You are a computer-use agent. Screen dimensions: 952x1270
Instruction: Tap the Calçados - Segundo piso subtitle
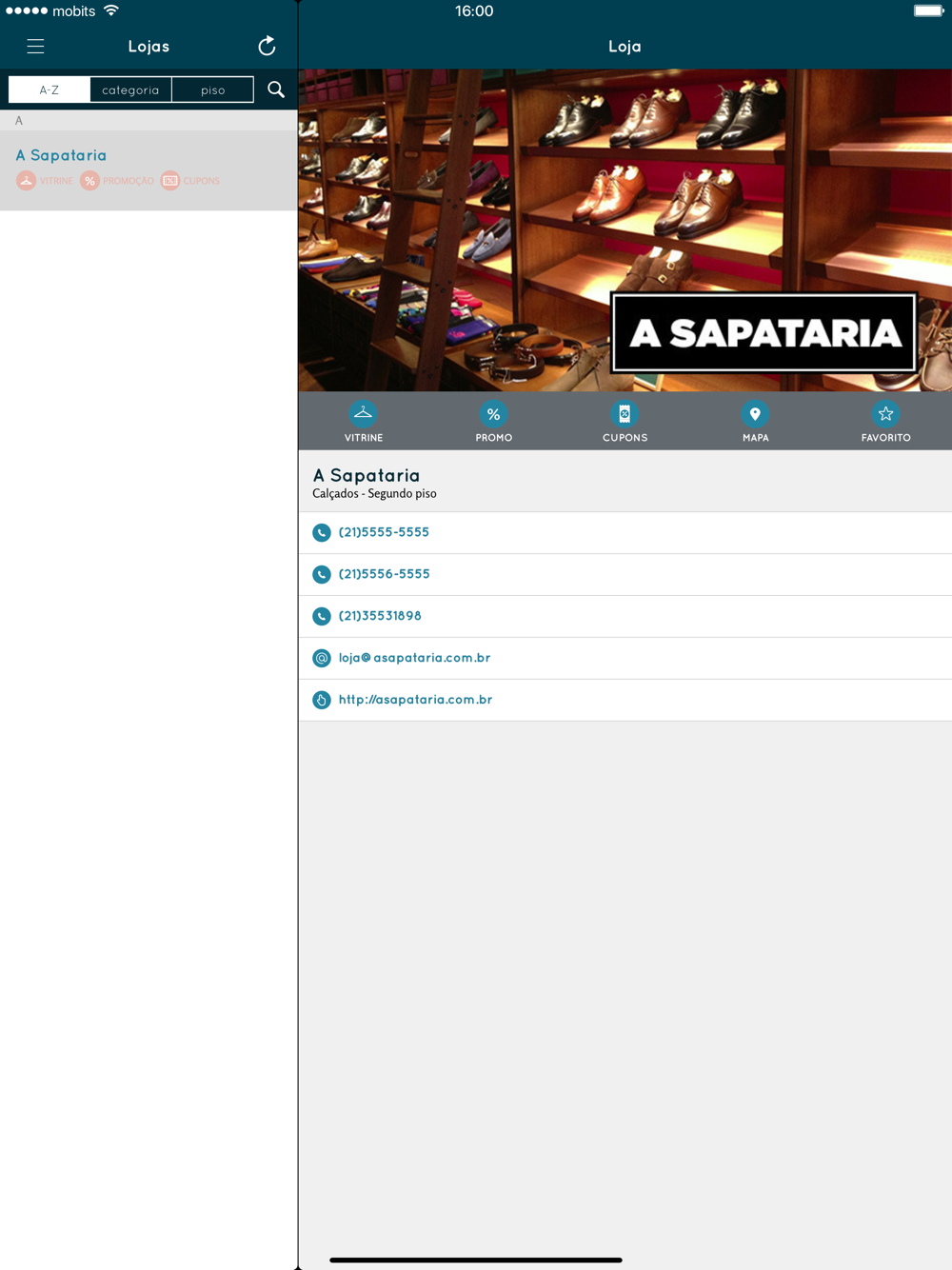(374, 494)
